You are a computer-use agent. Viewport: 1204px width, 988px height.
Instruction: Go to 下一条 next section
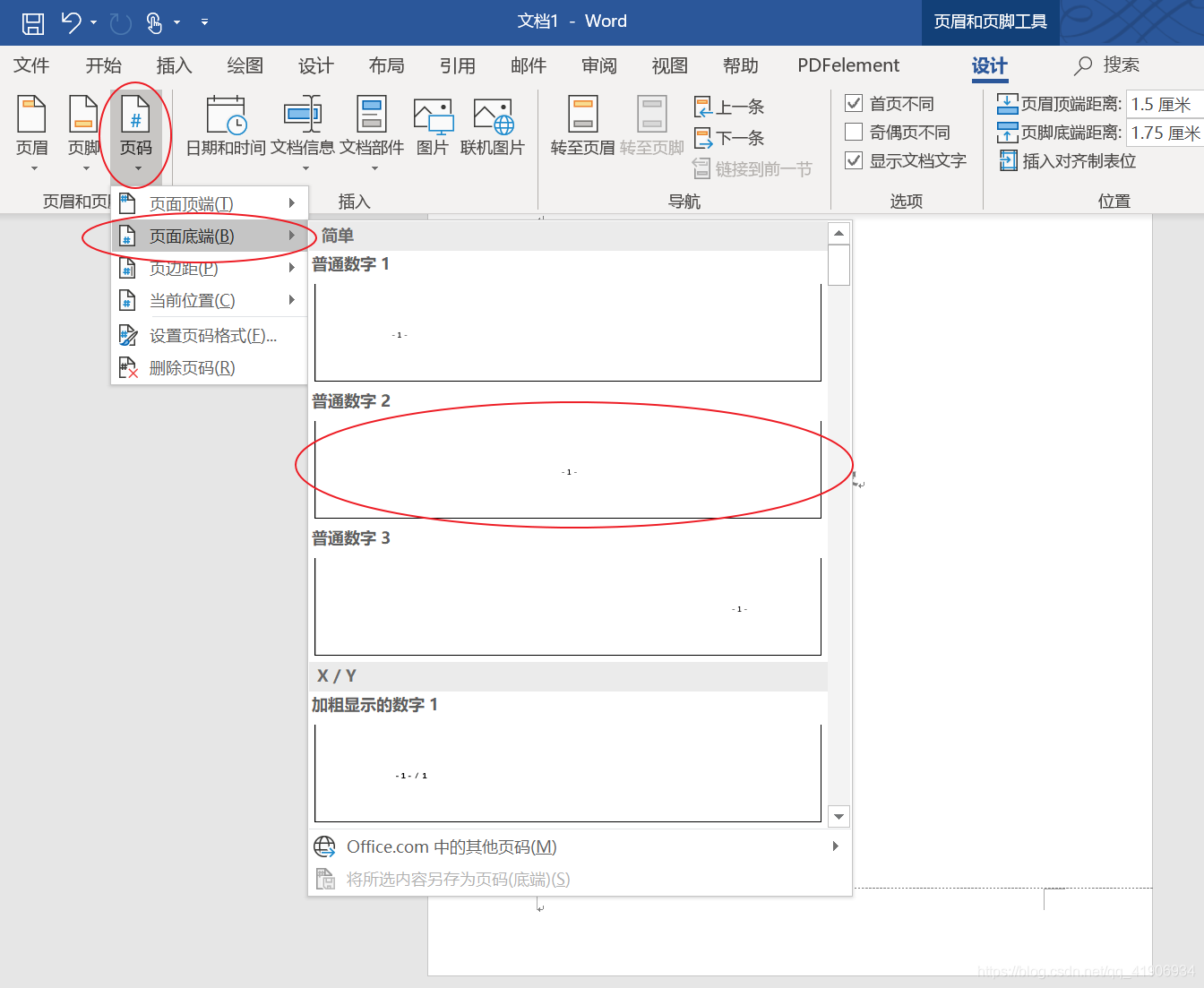coord(729,138)
